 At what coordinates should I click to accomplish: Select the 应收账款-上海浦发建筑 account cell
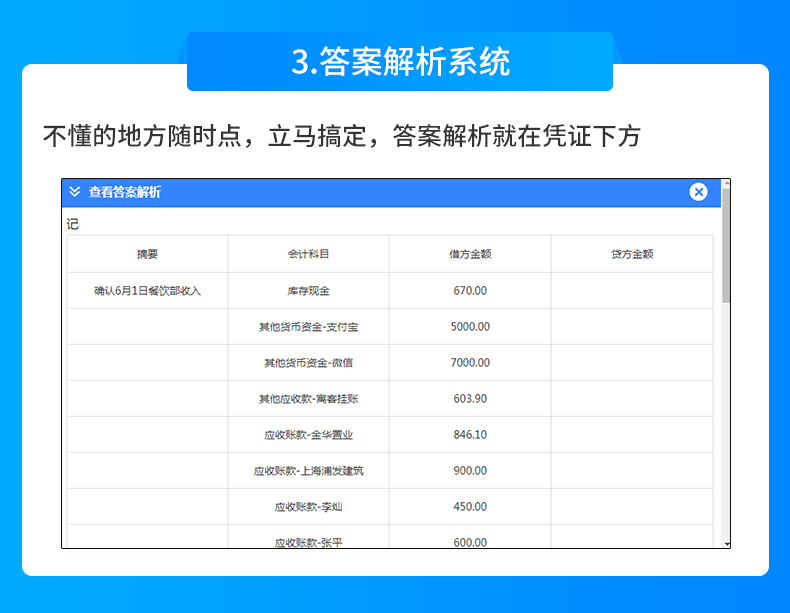coord(308,471)
